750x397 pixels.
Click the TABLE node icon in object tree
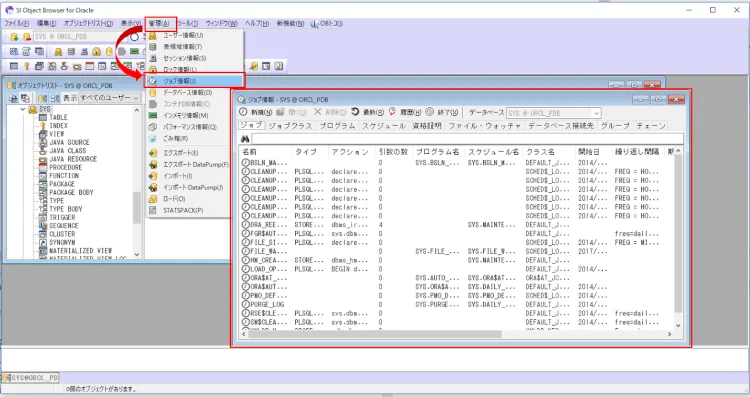point(43,117)
